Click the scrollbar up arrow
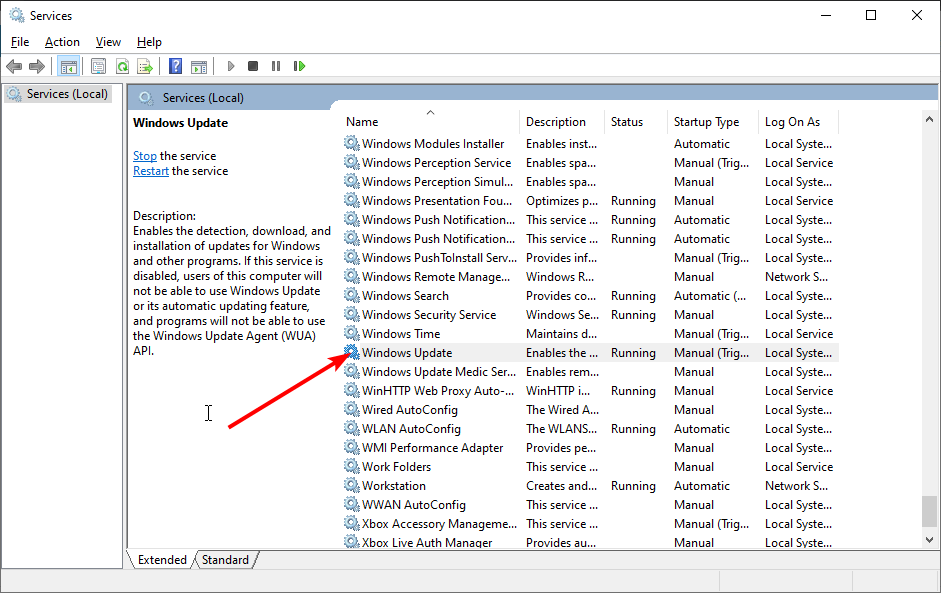Viewport: 941px width, 593px height. pos(930,119)
